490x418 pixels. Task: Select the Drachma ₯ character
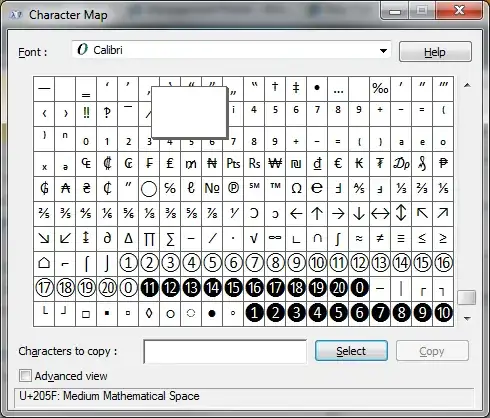coord(401,164)
